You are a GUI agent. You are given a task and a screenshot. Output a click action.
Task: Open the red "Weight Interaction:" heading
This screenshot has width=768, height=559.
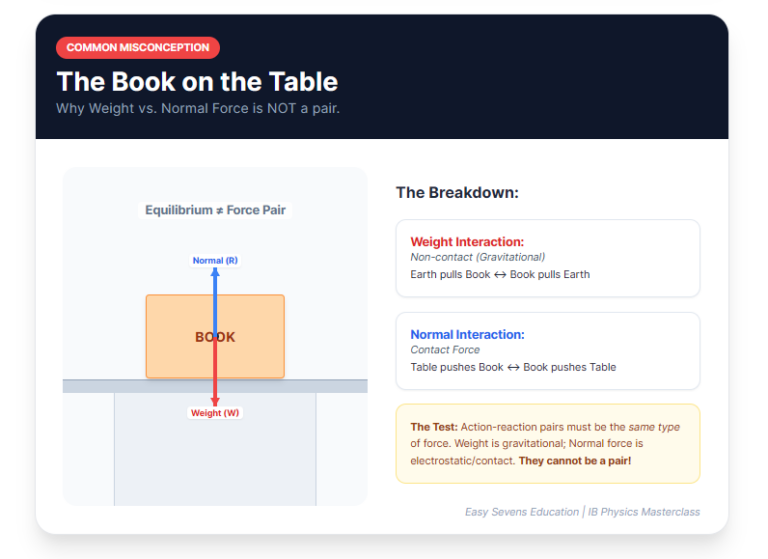point(467,242)
